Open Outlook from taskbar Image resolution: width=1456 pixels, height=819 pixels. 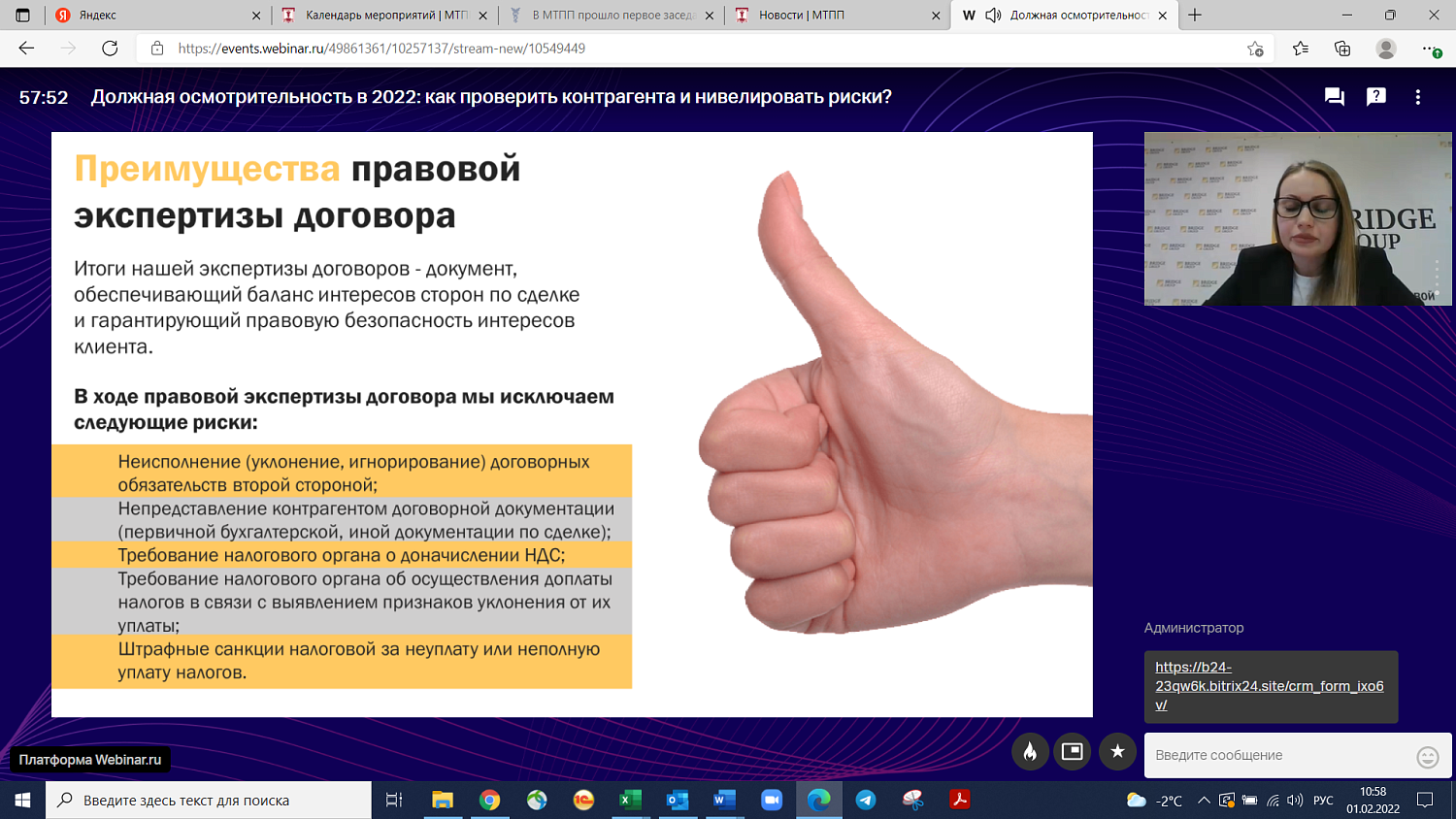[677, 801]
